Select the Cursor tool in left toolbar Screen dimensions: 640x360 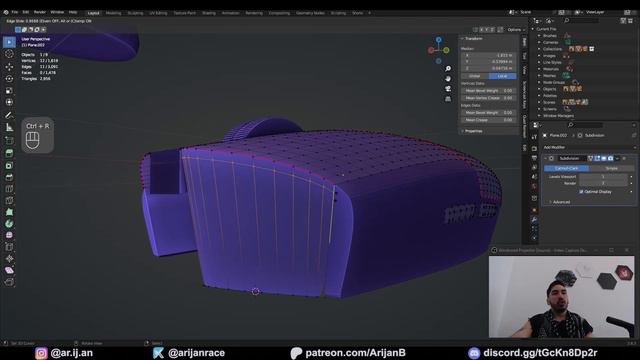tap(9, 54)
